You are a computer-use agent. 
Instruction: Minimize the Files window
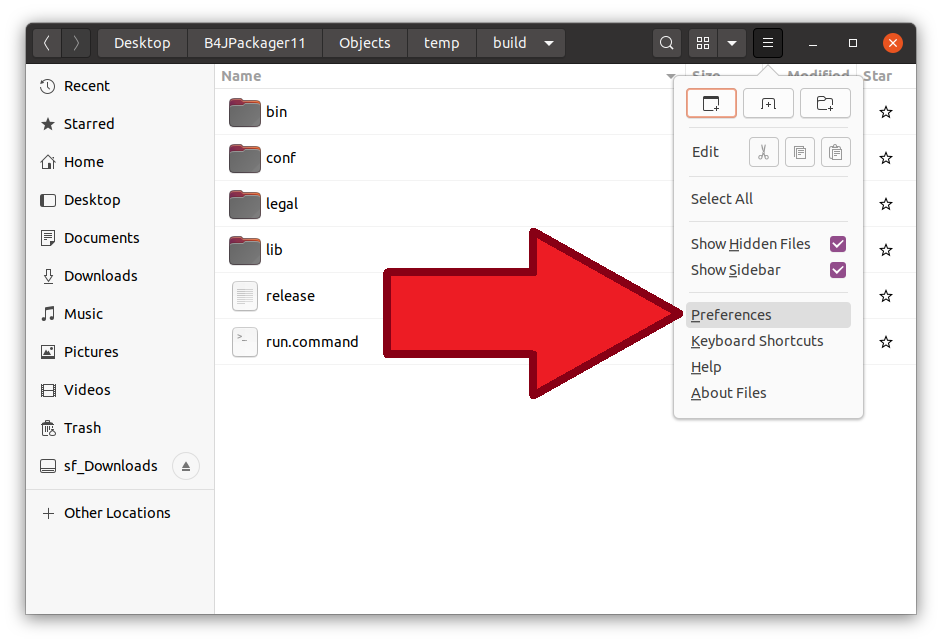(x=813, y=43)
